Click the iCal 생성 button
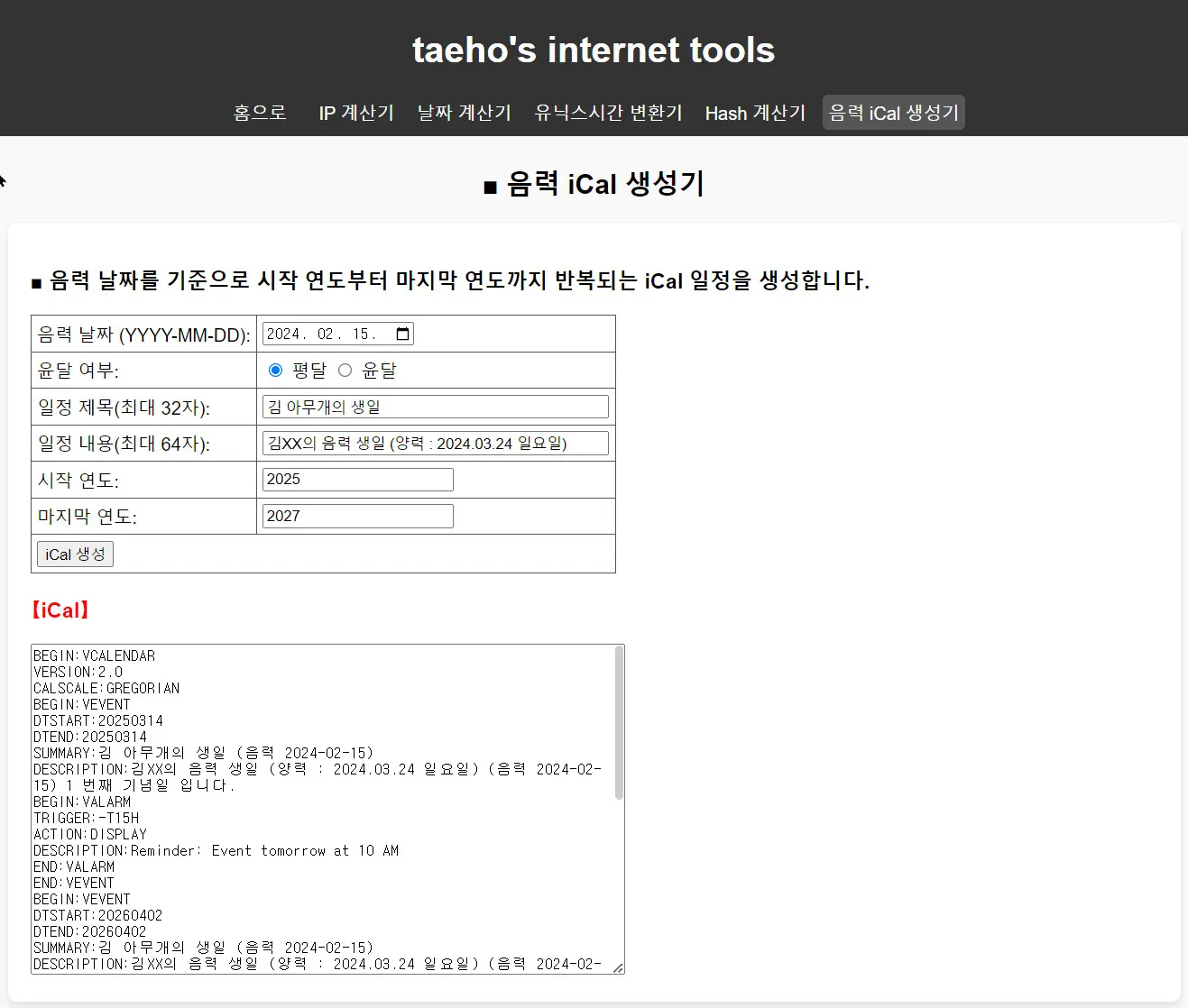Image resolution: width=1188 pixels, height=1008 pixels. 75,554
